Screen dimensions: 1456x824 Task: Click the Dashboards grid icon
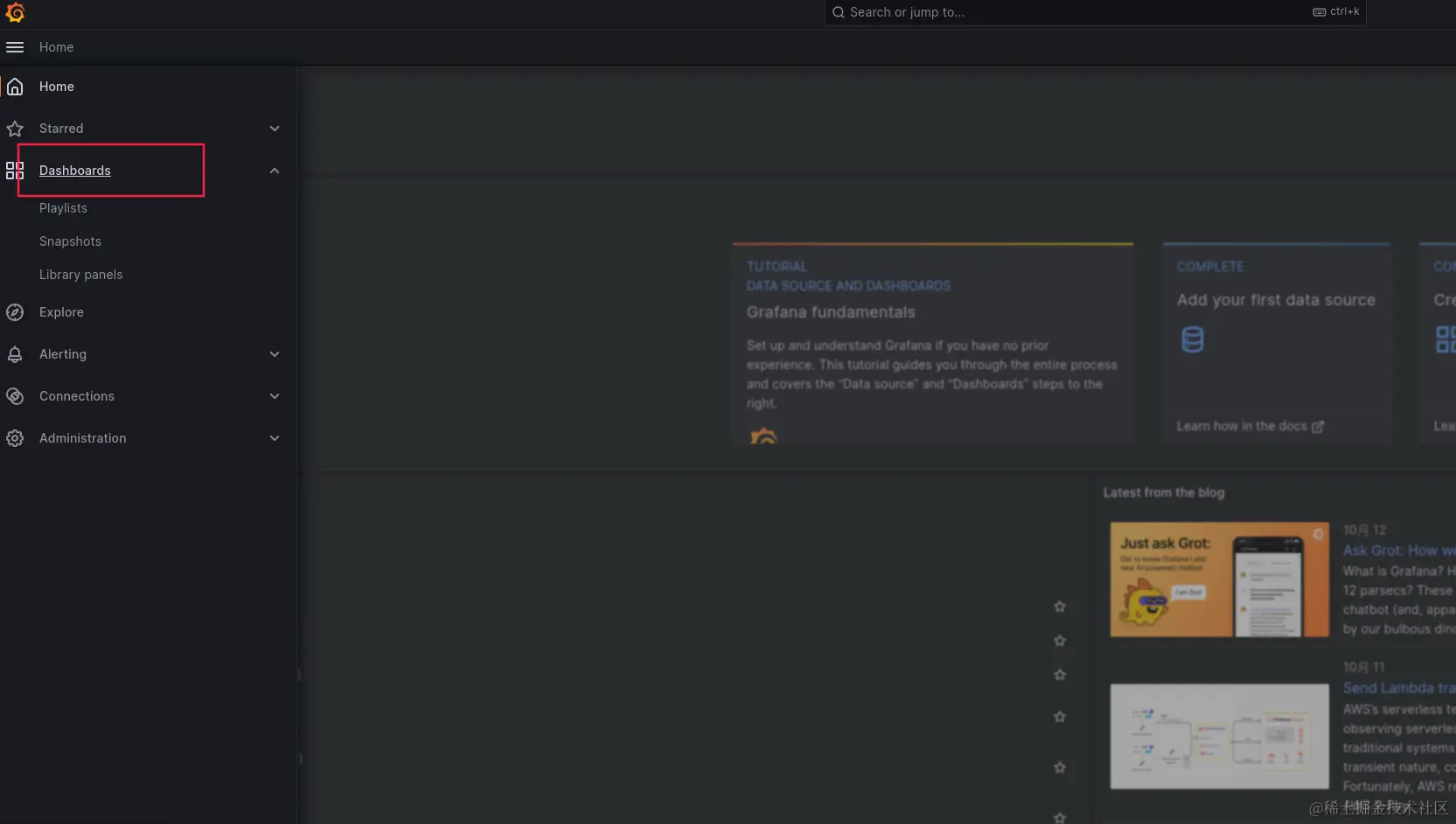tap(15, 171)
